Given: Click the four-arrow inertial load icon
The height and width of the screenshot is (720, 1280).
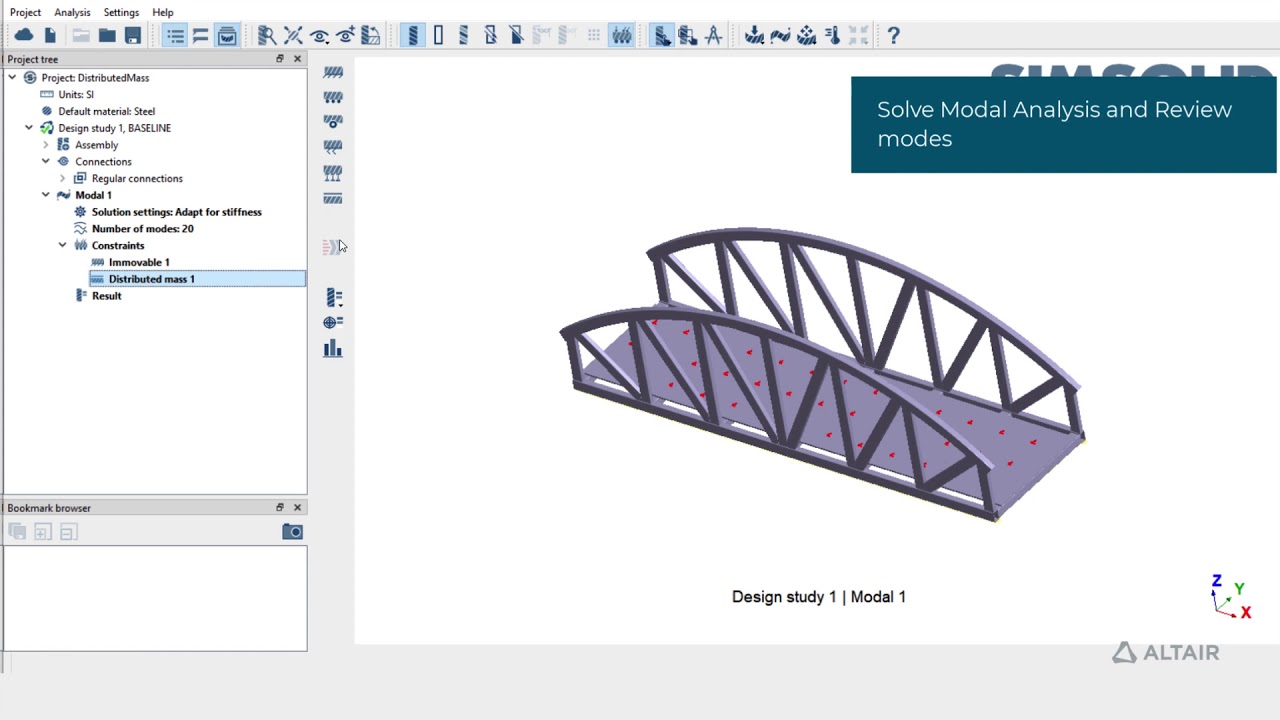Looking at the screenshot, I should 806,36.
